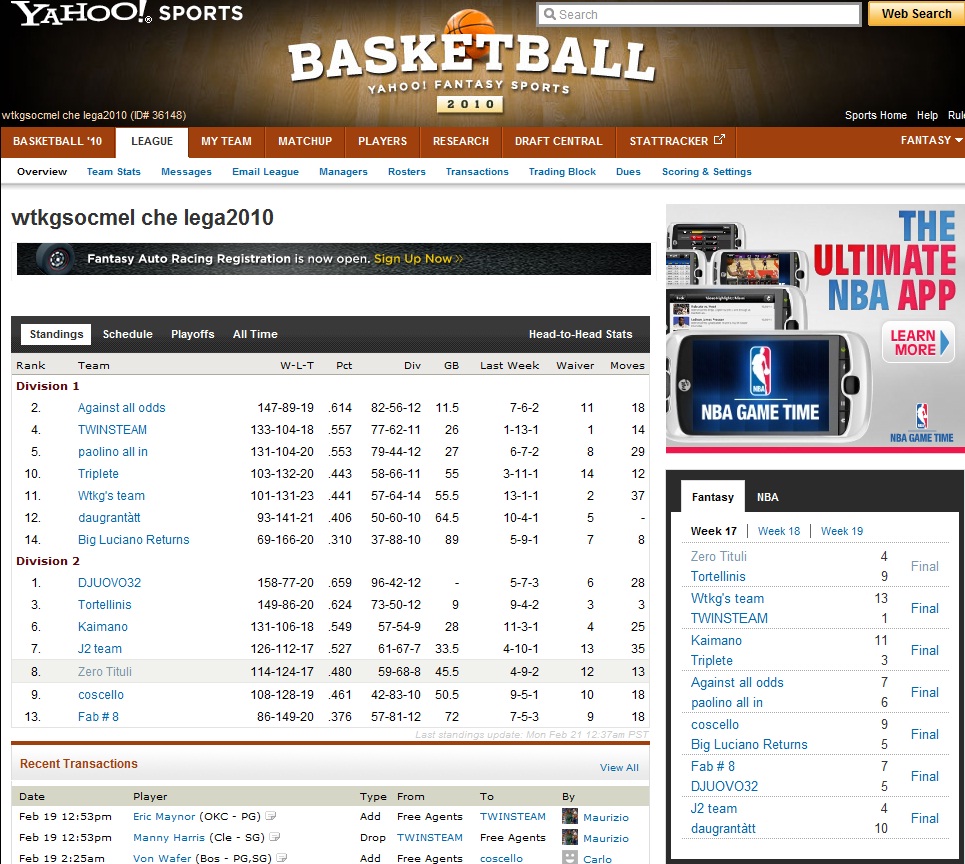Switch to the Playoffs standings tab
Screen dimensions: 965x864
(192, 334)
